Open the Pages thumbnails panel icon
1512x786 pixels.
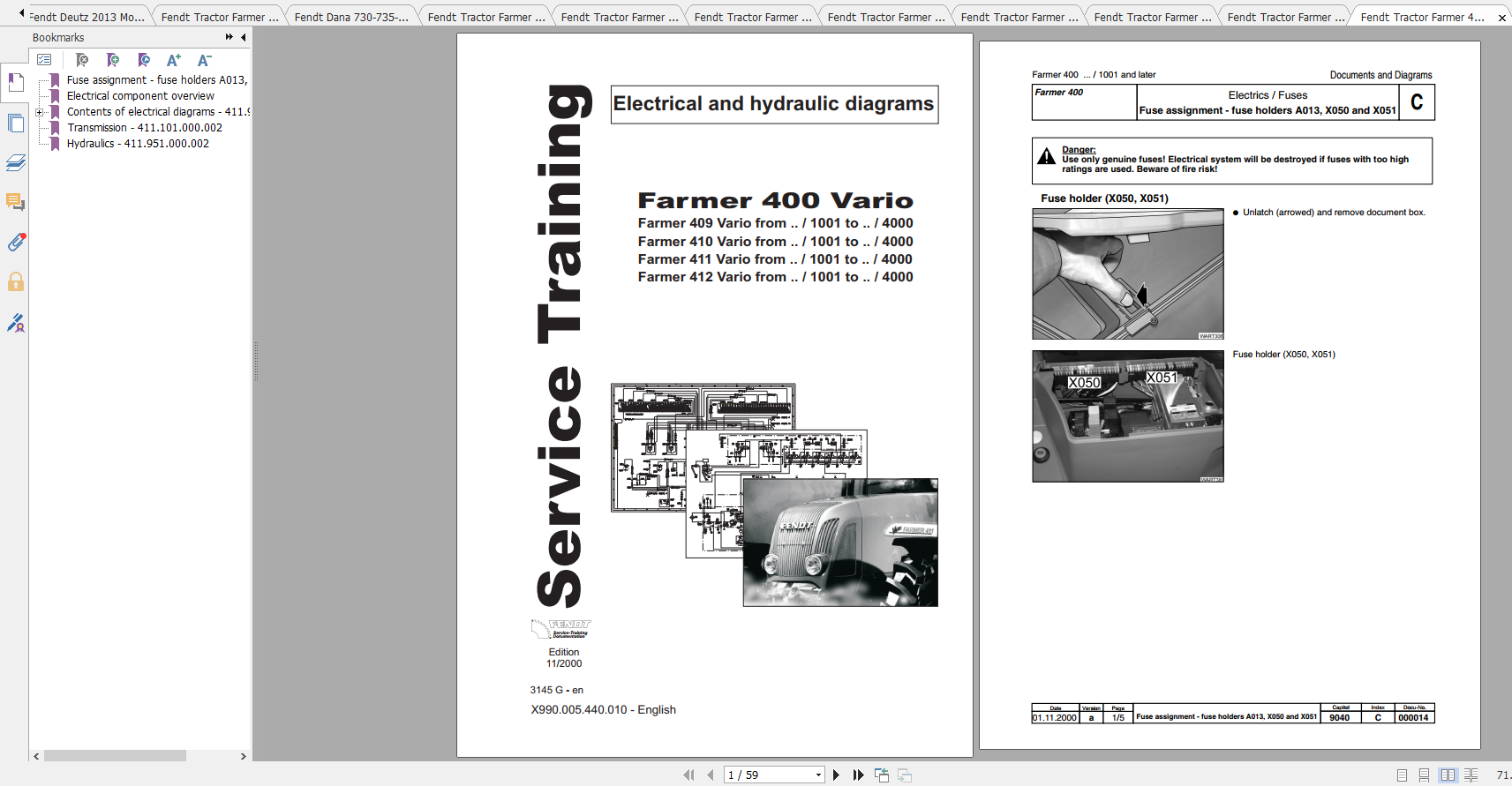click(x=15, y=124)
